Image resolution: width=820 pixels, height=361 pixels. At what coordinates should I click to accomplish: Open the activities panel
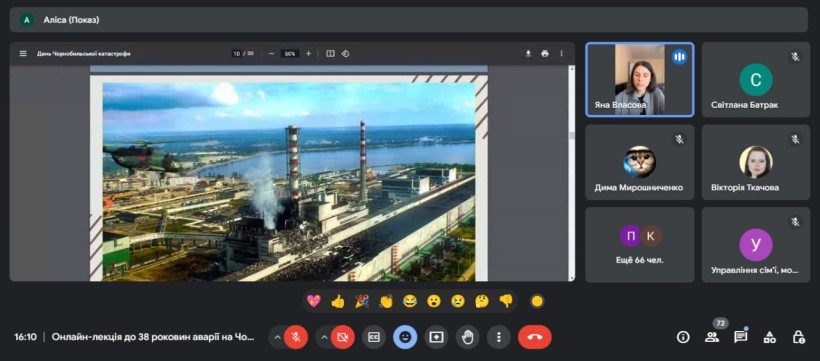tap(769, 337)
